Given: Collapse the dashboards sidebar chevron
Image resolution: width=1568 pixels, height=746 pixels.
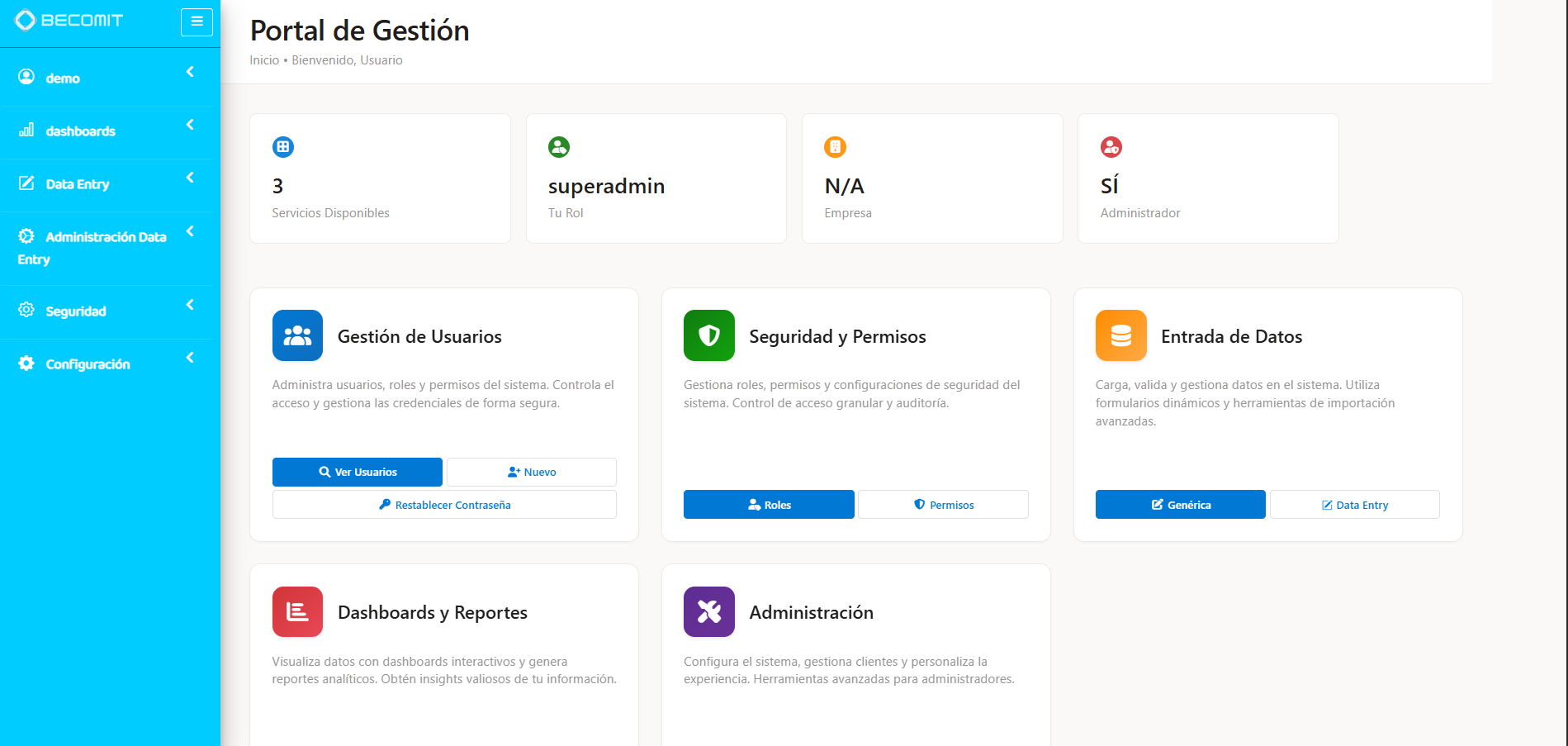Looking at the screenshot, I should click(190, 124).
